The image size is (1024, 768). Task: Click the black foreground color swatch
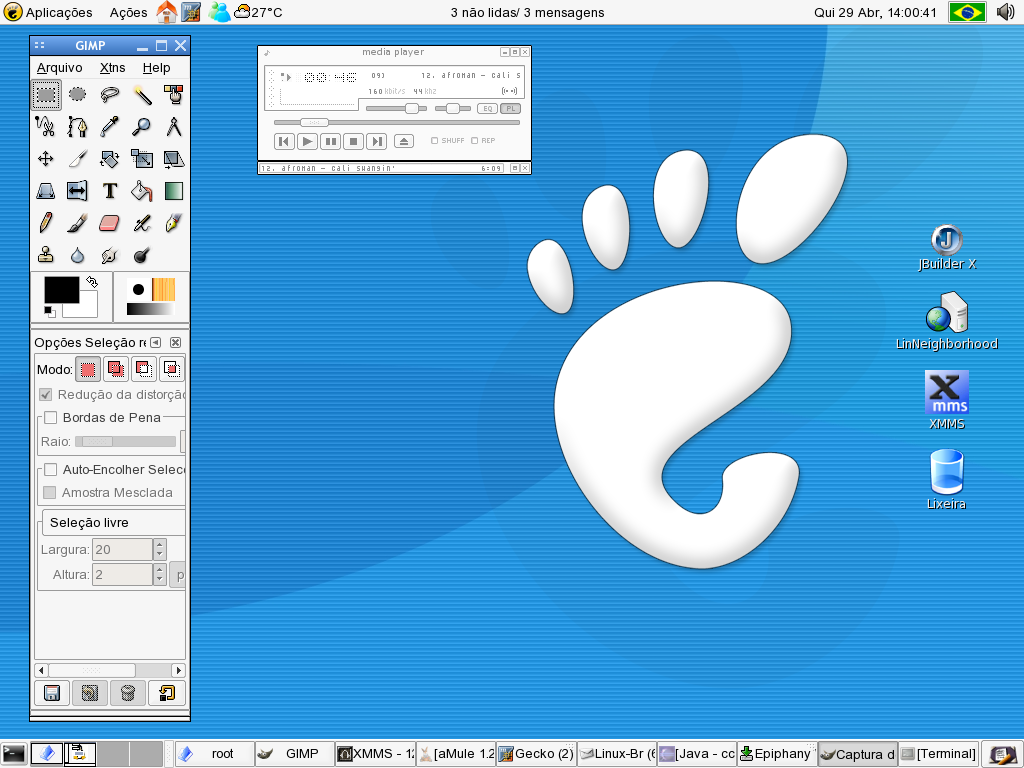coord(61,289)
